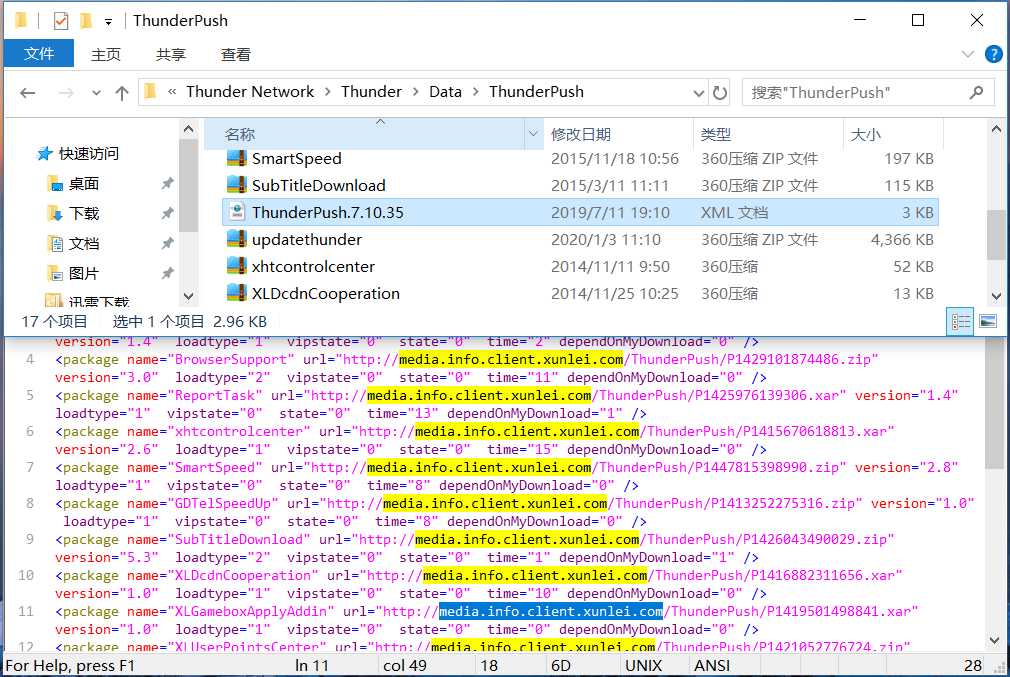Viewport: 1010px width, 677px height.
Task: Click the updatethunder archive icon
Action: click(x=236, y=239)
